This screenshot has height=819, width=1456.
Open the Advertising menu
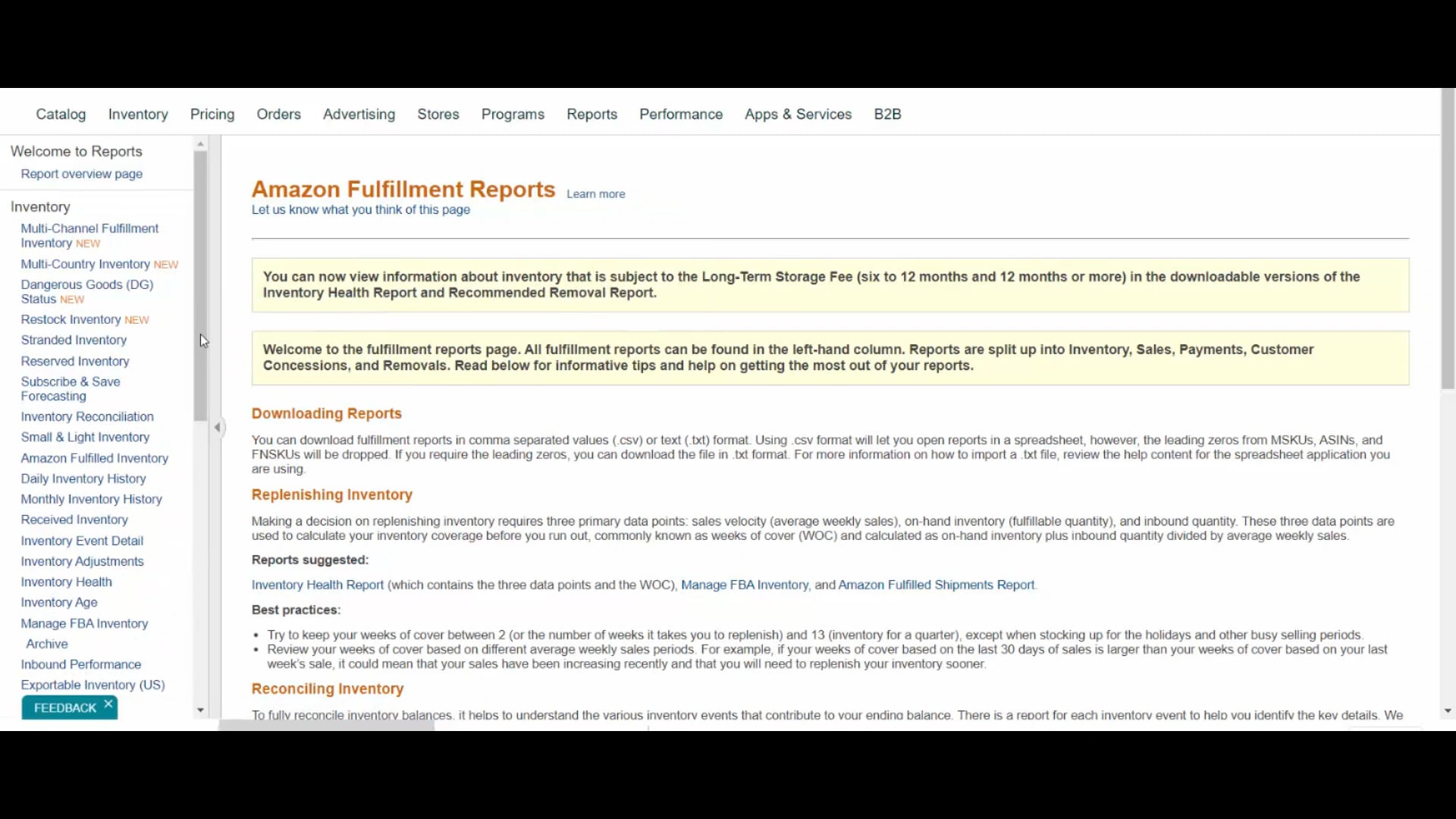(x=359, y=115)
